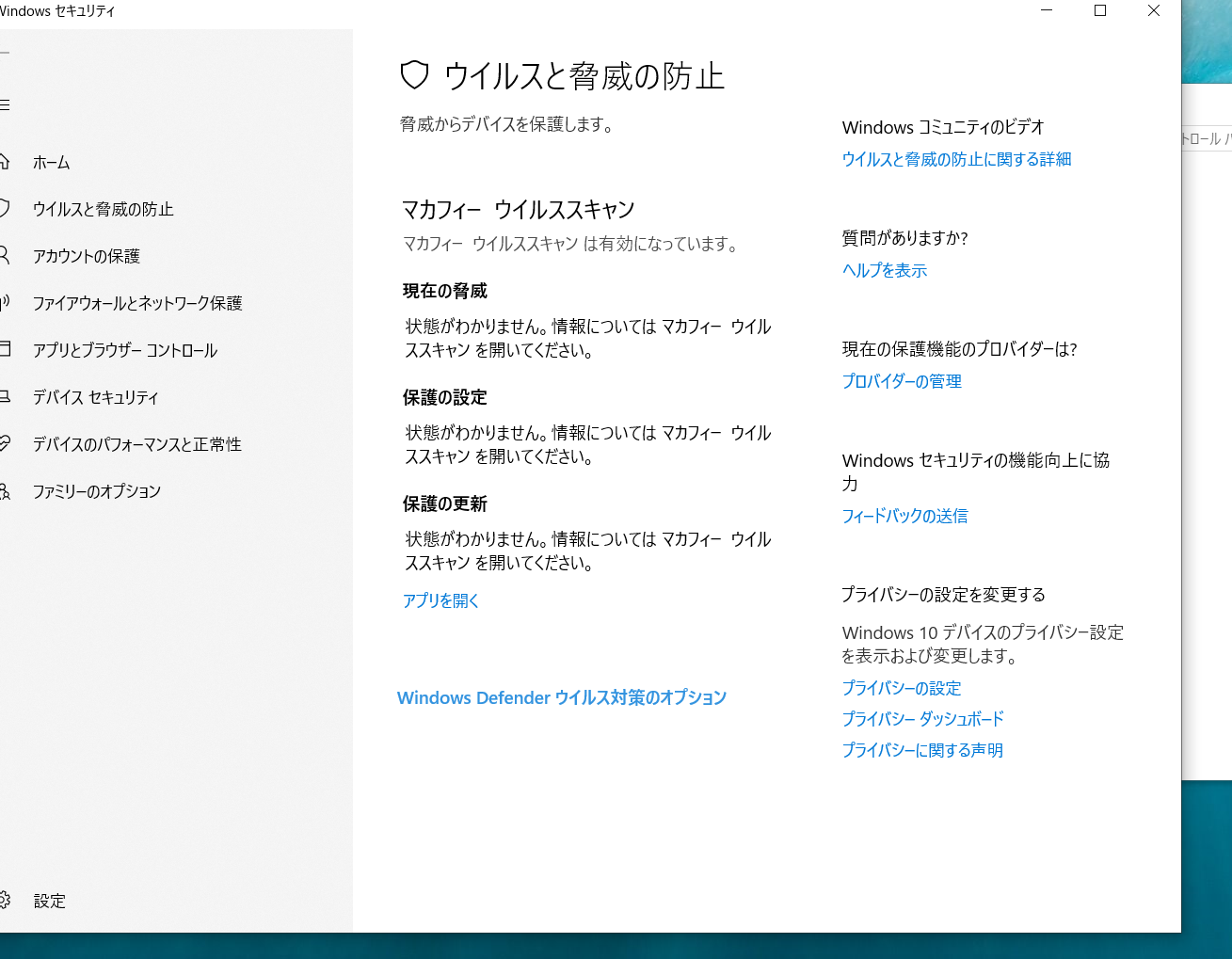
Task: Click the laptop icon beside デバイス セキュリティ
Action: 4,396
